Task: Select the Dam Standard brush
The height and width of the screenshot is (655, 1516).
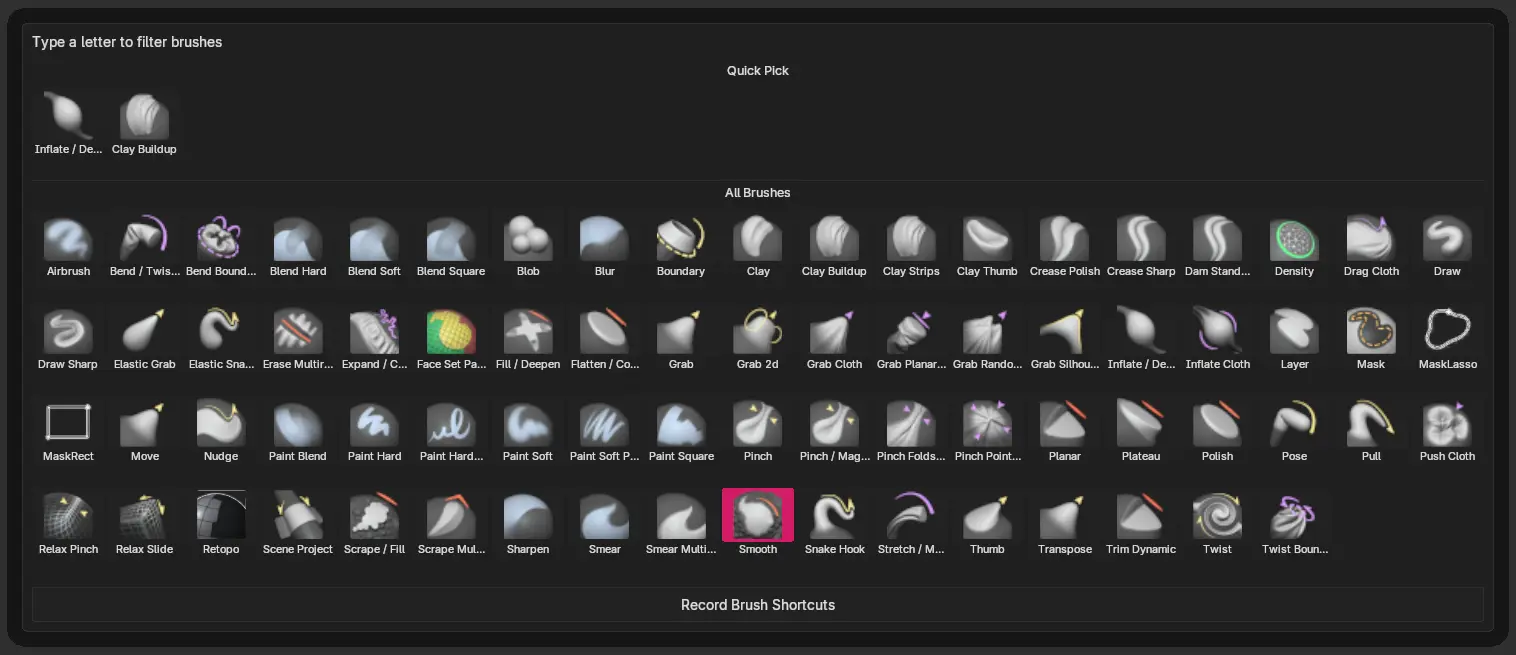Action: (1217, 246)
